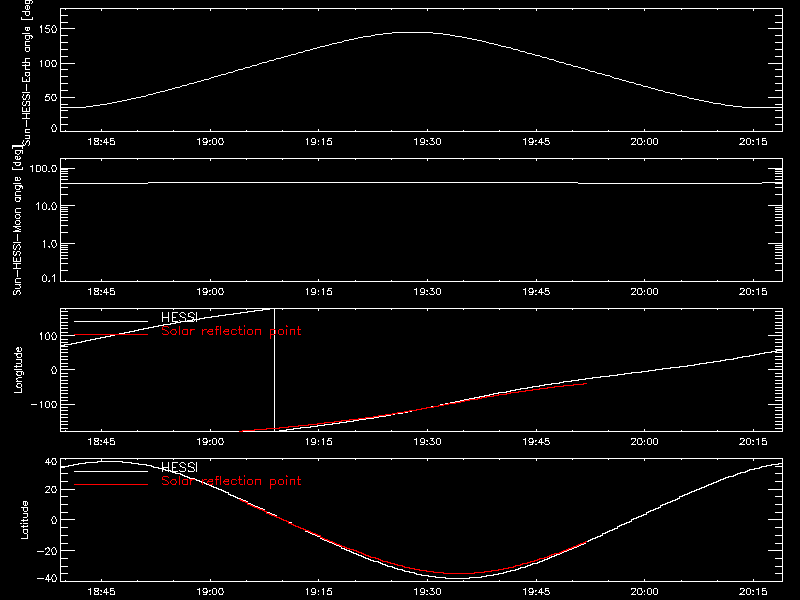
Task: Click 19:15 under the Longitude plot
Action: click(319, 442)
